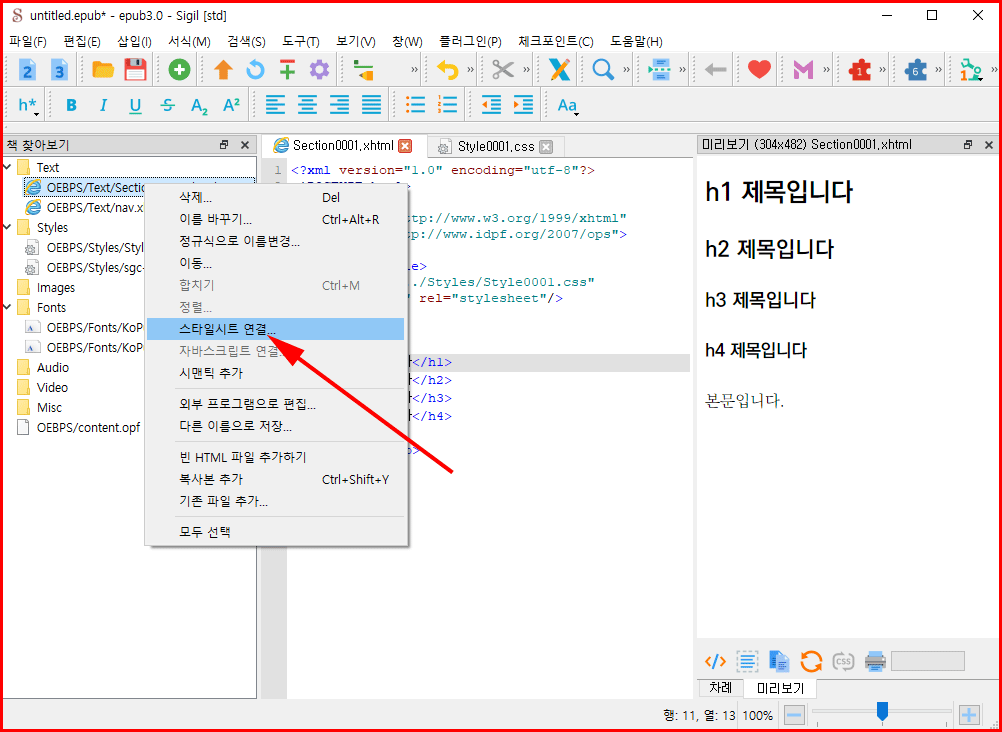This screenshot has width=1002, height=732.
Task: Open inspector with preview code icon
Action: click(x=715, y=661)
